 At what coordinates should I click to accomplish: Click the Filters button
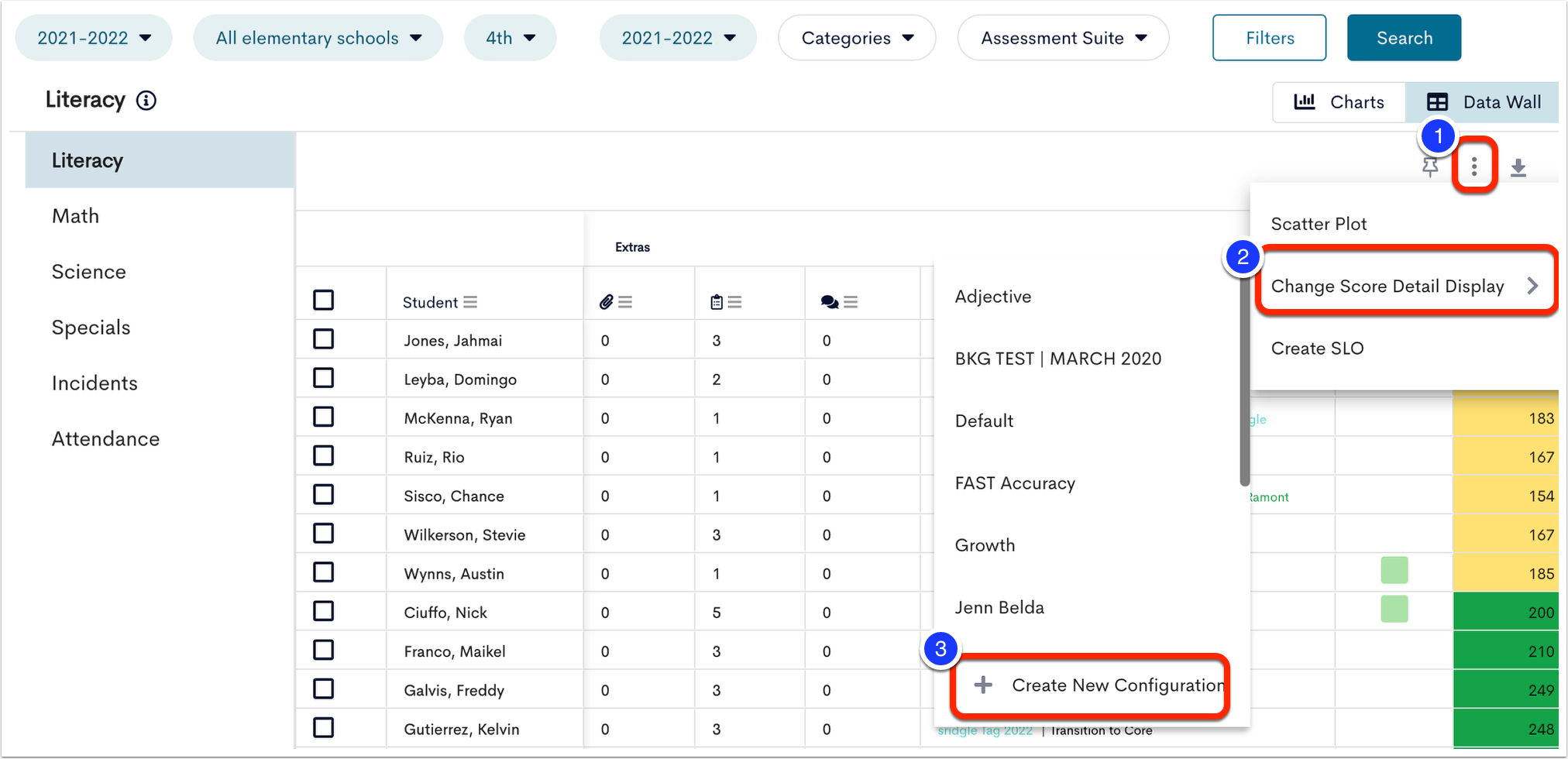[x=1270, y=38]
